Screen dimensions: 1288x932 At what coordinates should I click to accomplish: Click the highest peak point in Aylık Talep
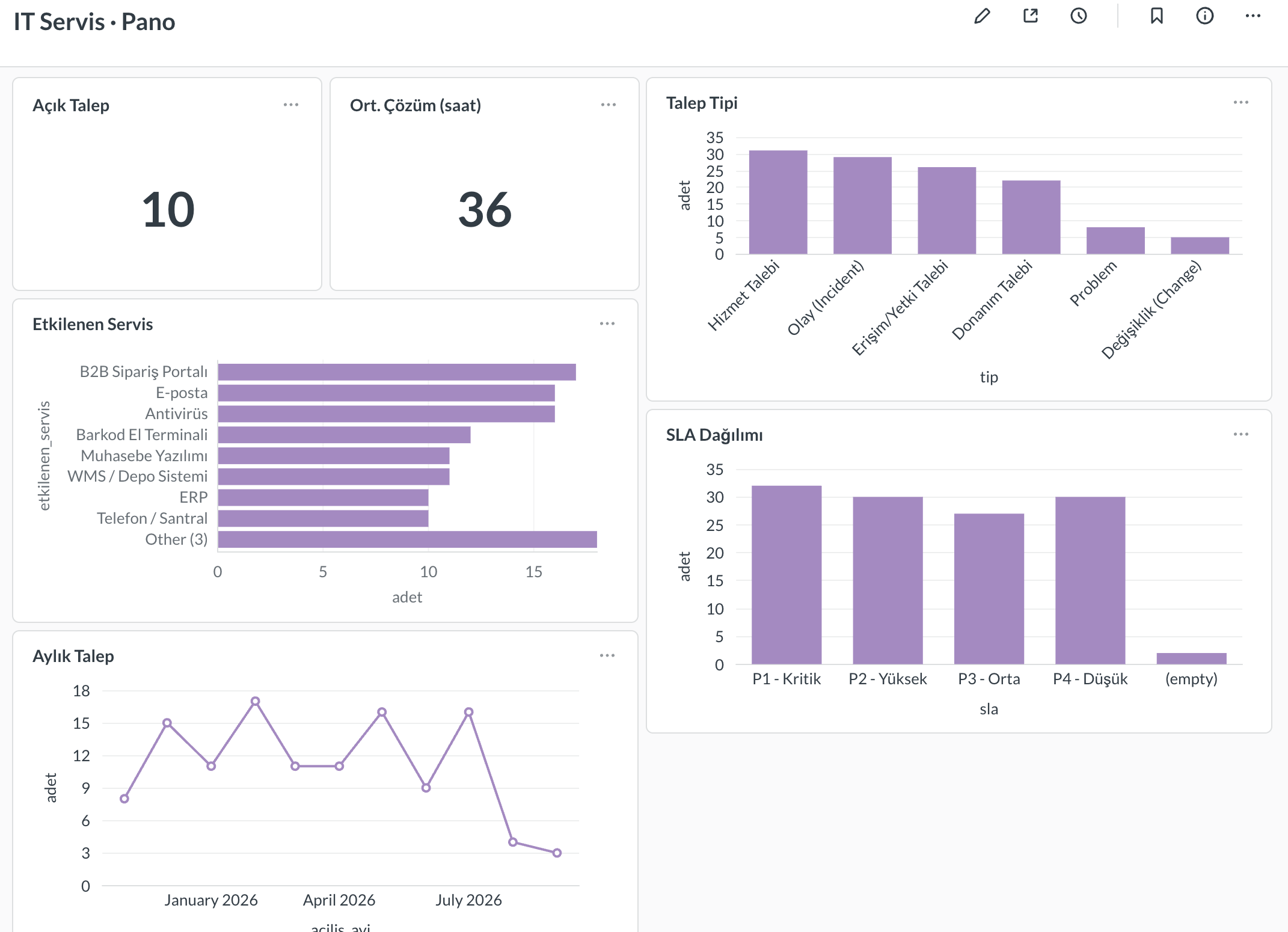pyautogui.click(x=256, y=701)
